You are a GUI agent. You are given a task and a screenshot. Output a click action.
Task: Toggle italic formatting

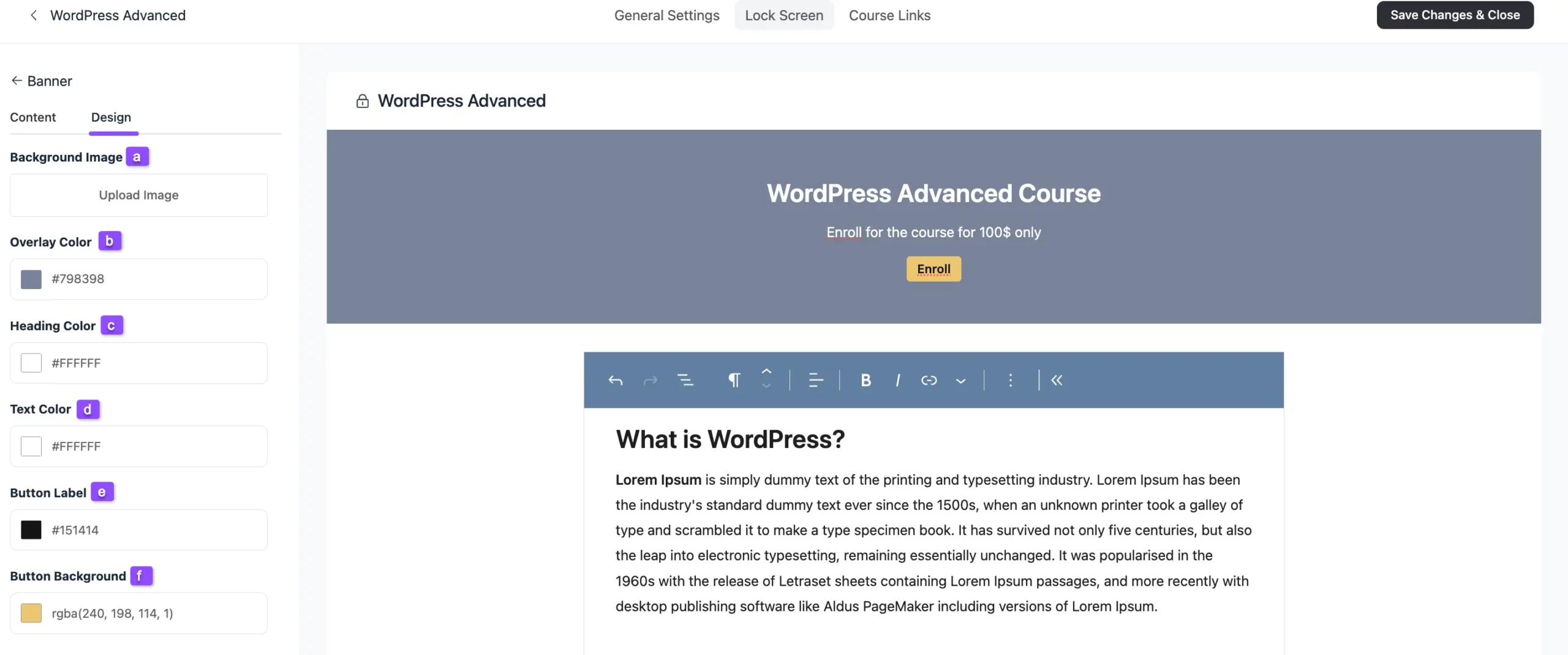pos(897,381)
